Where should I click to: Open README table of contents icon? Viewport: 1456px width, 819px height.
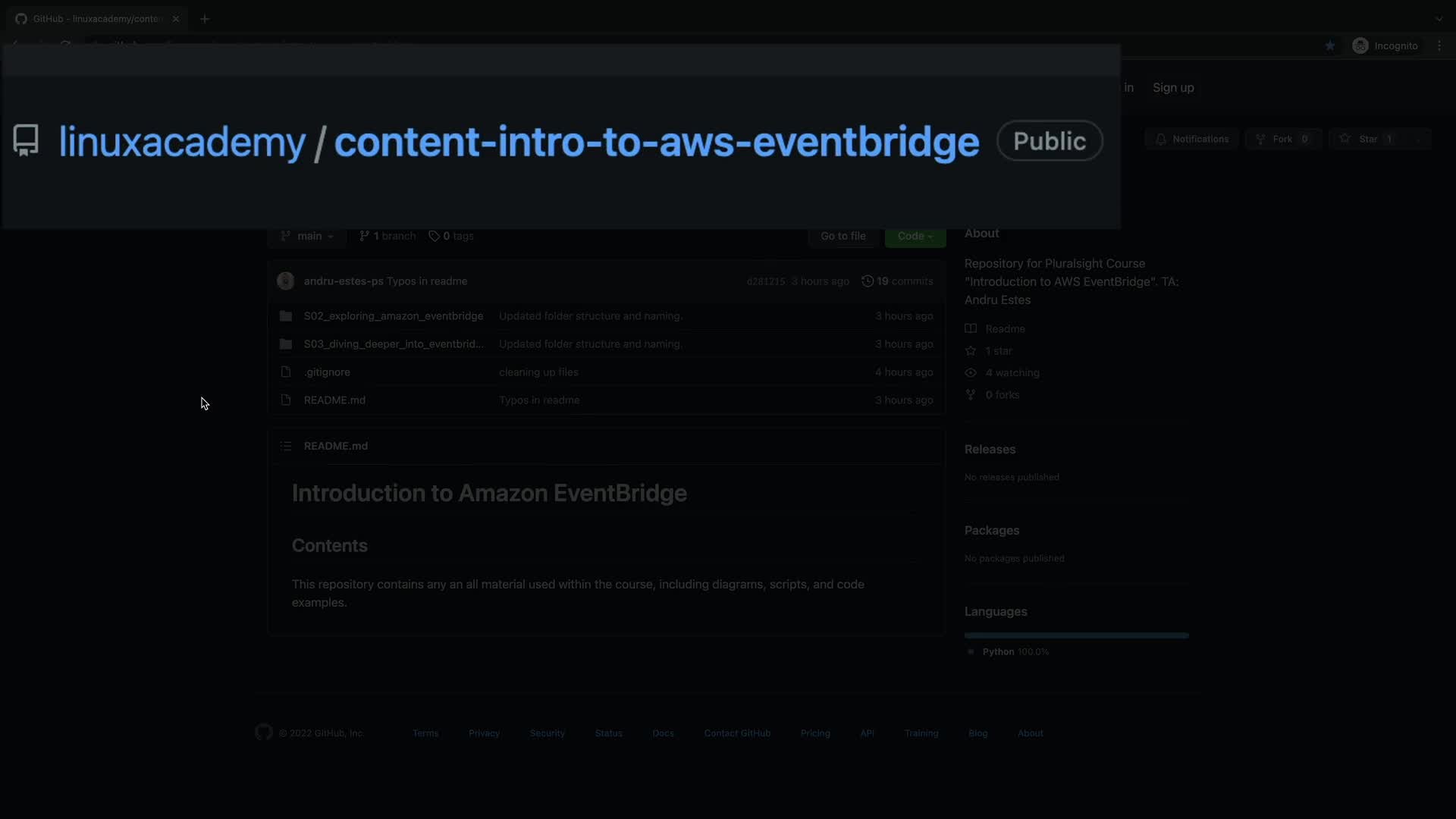(x=286, y=446)
